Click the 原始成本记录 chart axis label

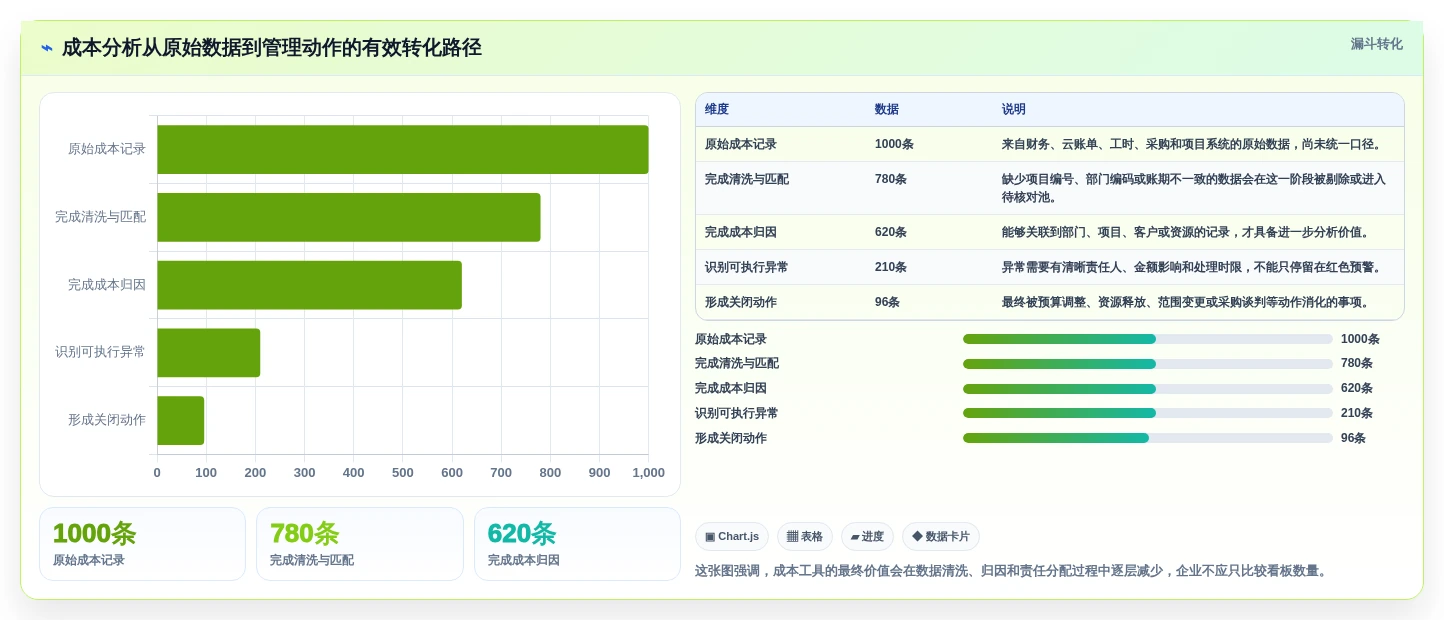point(107,149)
